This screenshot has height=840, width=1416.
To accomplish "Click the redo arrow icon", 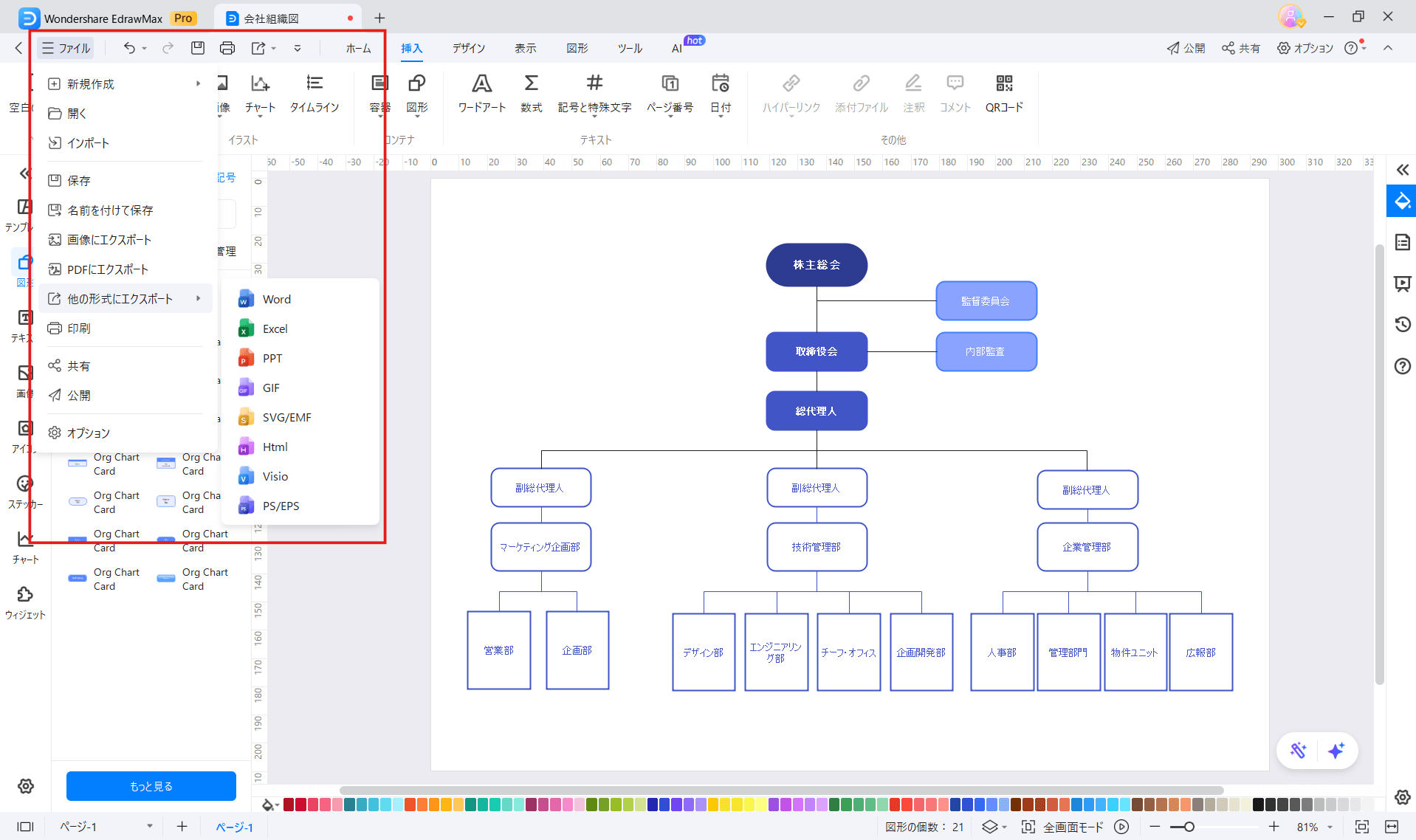I will click(x=168, y=48).
